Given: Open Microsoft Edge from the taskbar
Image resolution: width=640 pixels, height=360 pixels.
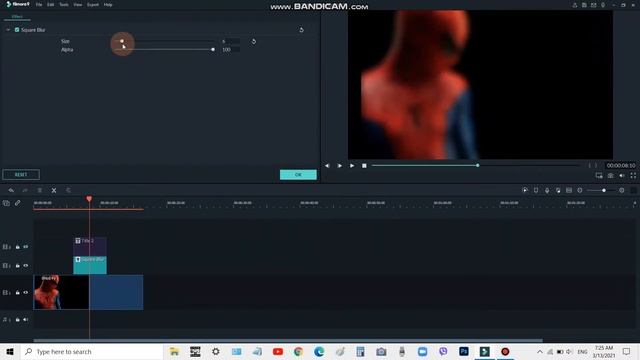Looking at the screenshot, I should [319, 351].
